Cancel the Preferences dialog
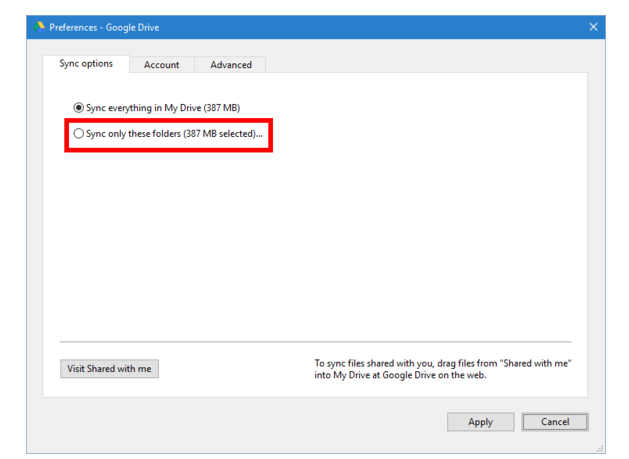Screen dimensions: 629x459 click(x=555, y=422)
